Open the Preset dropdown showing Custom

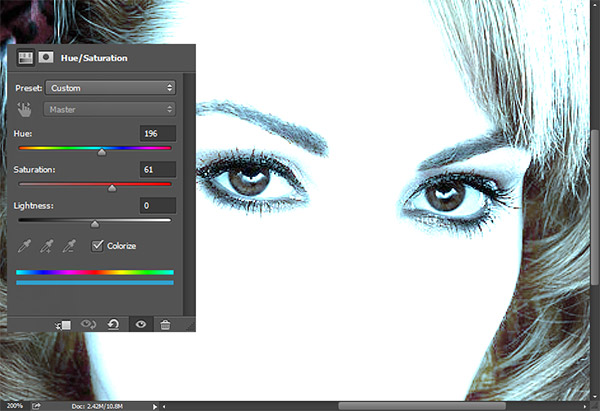pos(111,87)
